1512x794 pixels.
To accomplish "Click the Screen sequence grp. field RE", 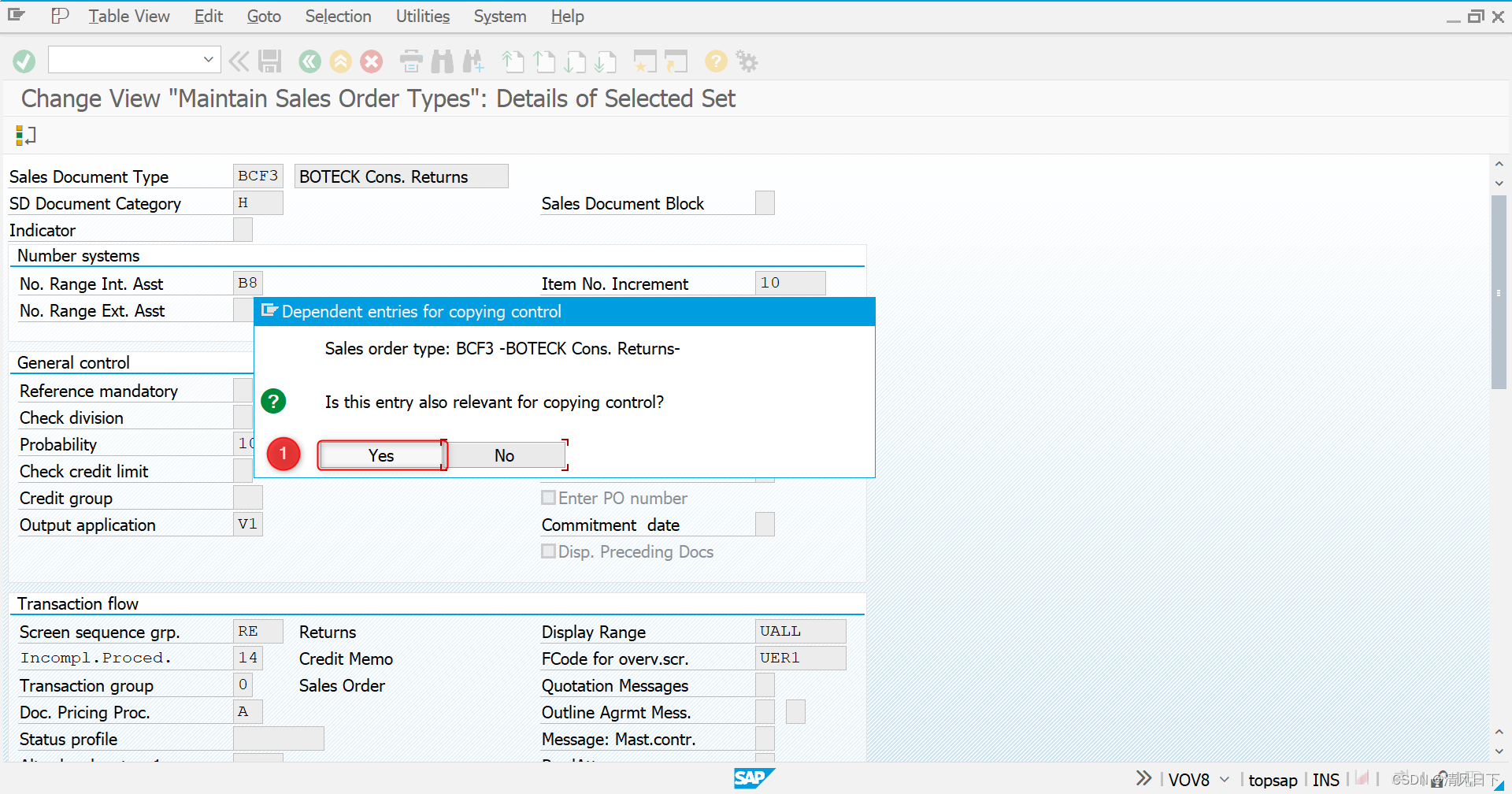I will coord(258,632).
